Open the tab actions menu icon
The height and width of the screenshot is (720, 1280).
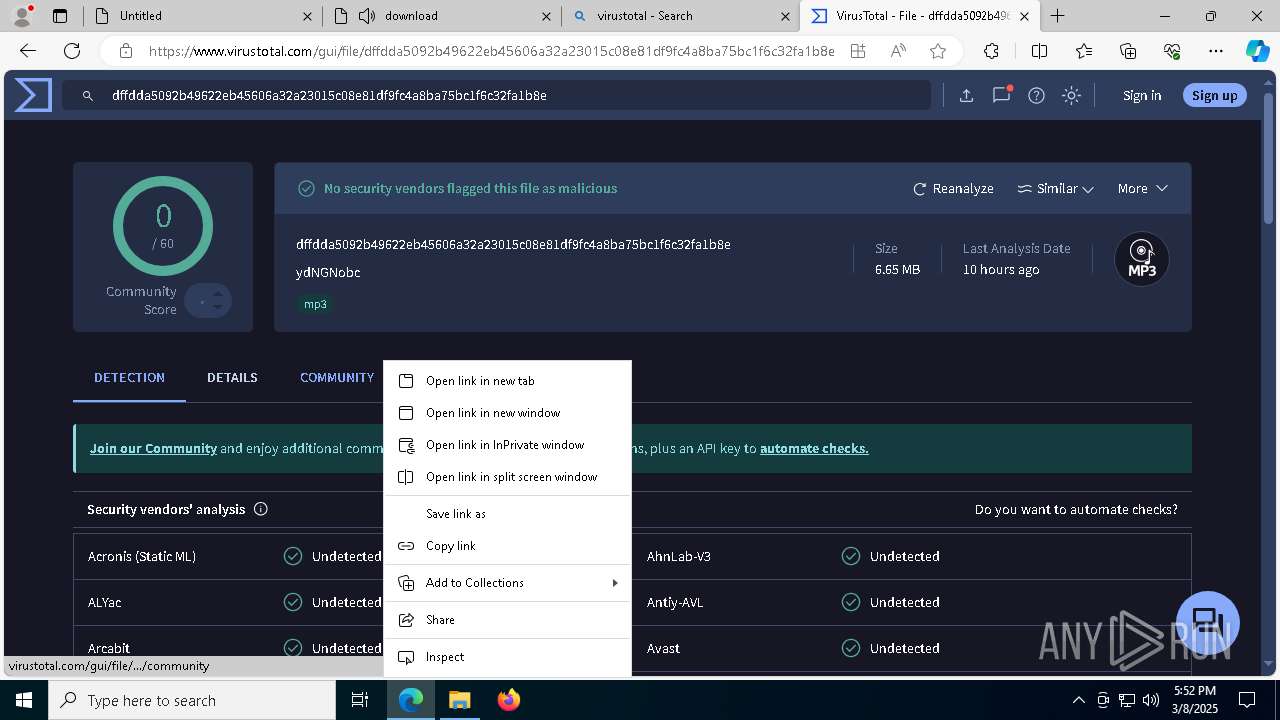pyautogui.click(x=60, y=16)
